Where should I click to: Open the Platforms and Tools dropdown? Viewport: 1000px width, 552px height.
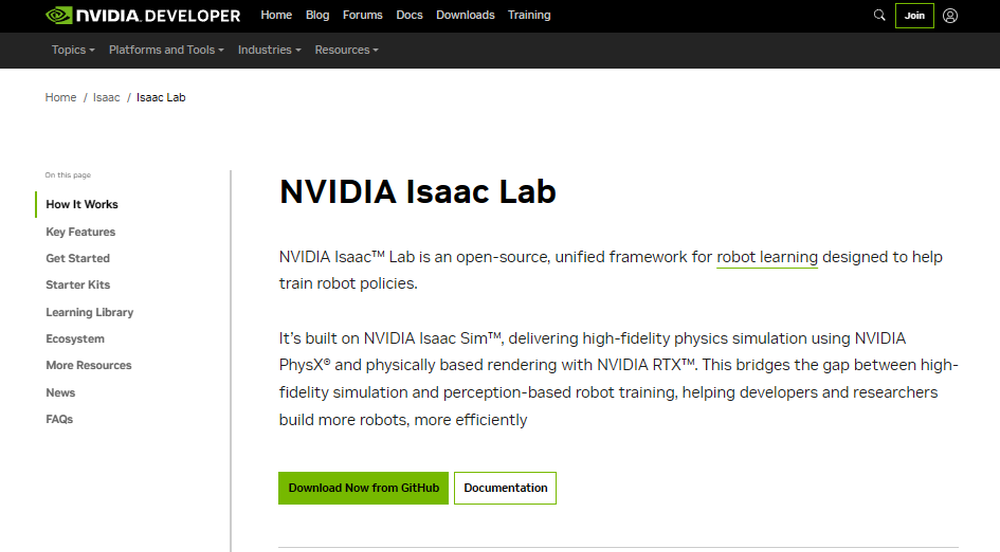[x=166, y=50]
